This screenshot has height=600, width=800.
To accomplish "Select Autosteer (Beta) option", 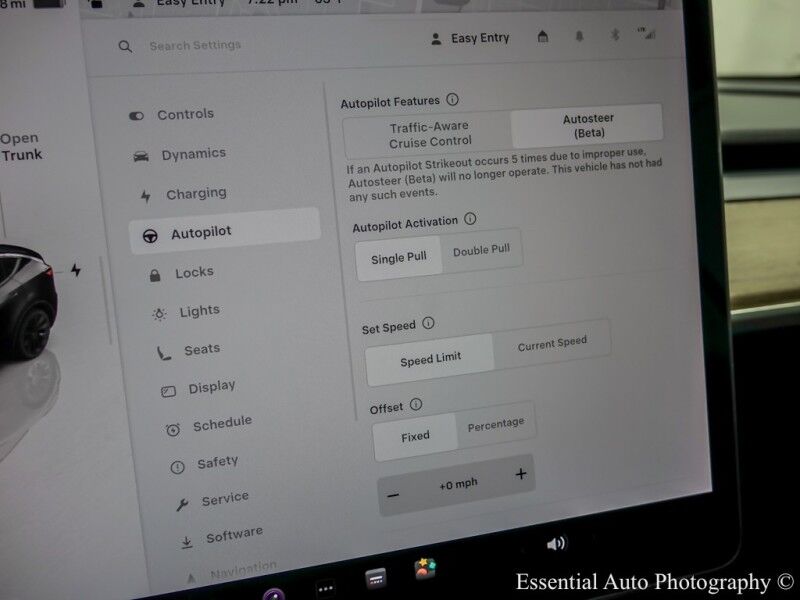I will coord(588,126).
